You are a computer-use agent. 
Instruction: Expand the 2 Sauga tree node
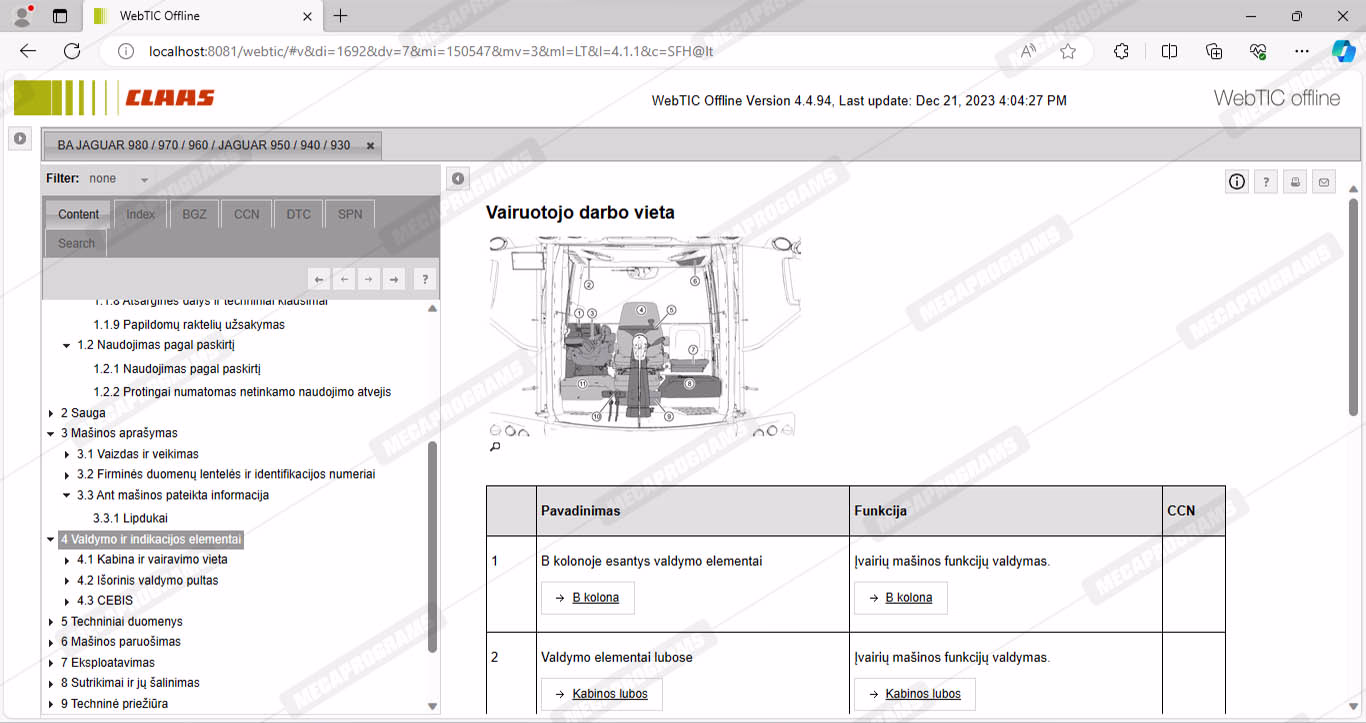coord(51,413)
